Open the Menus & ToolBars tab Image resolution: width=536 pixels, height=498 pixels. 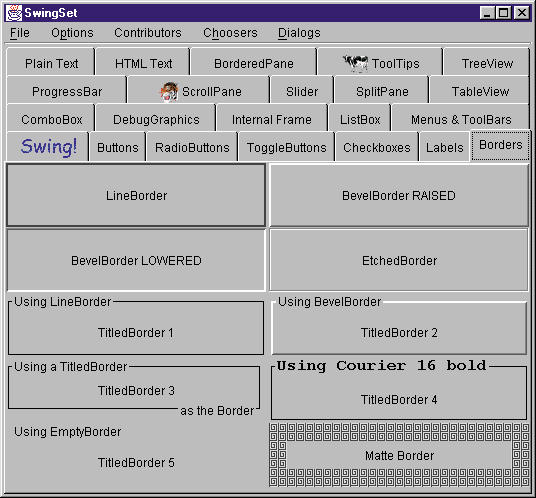(x=461, y=119)
